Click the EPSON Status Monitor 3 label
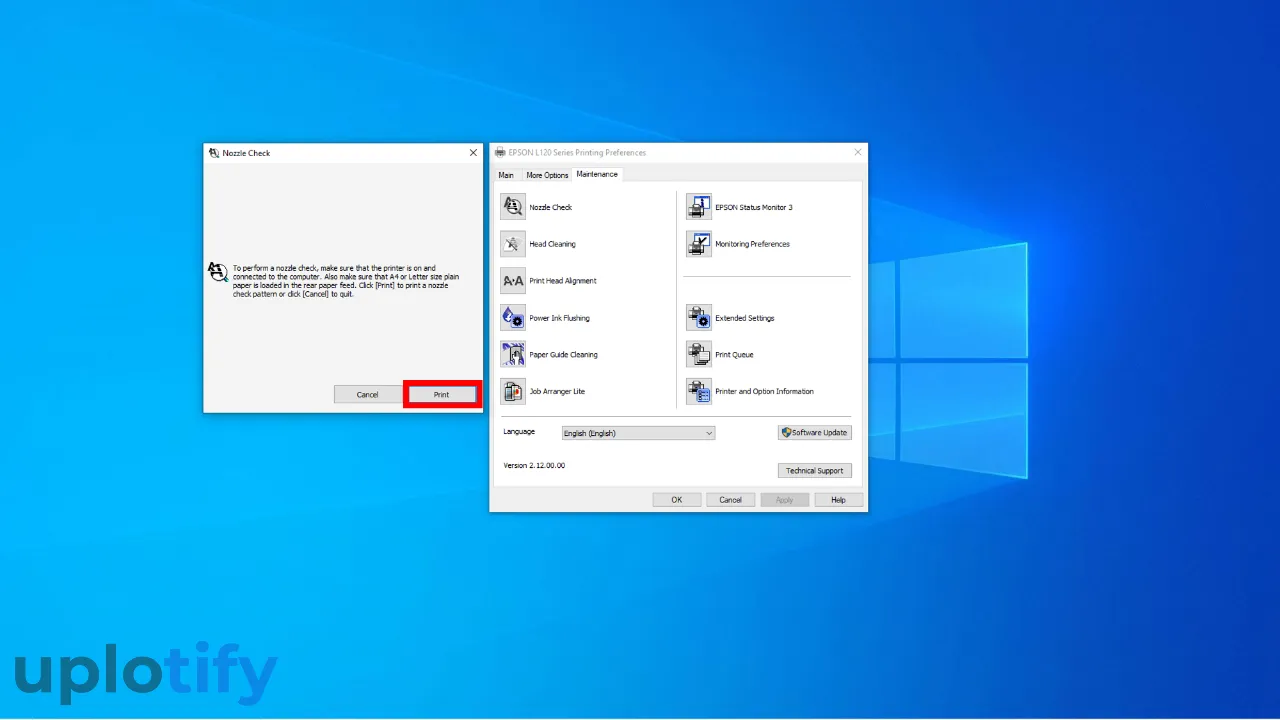 pyautogui.click(x=754, y=208)
